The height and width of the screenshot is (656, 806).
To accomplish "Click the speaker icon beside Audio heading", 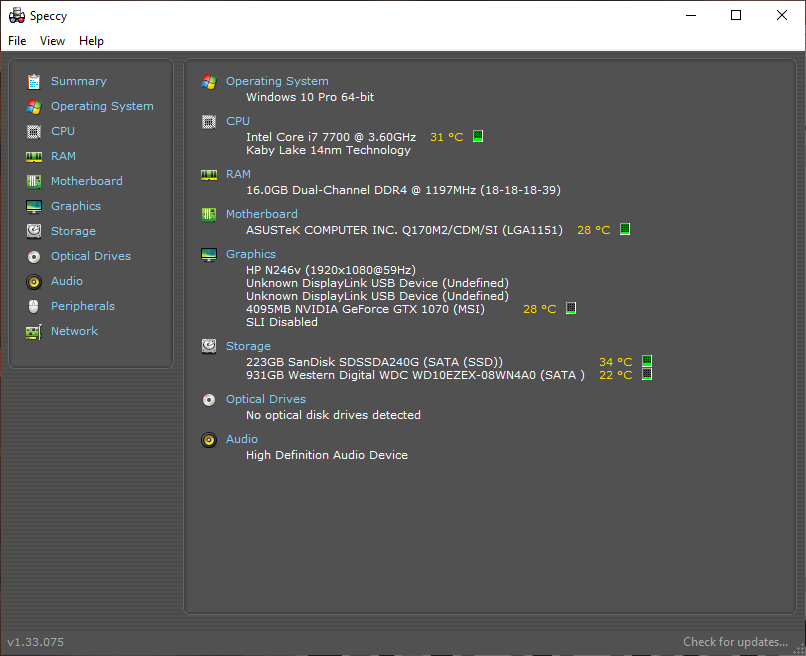I will click(209, 440).
